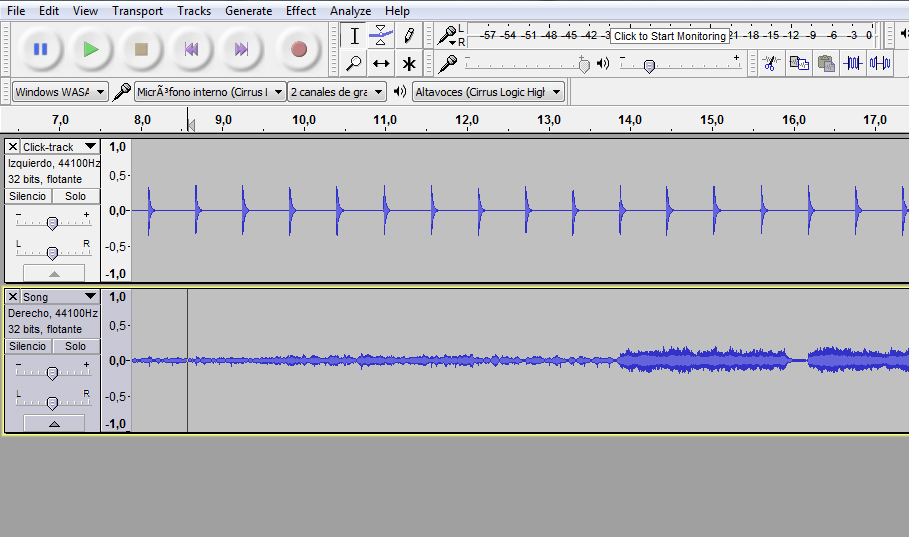Image resolution: width=909 pixels, height=537 pixels.
Task: Select the Selection (I-beam) tool
Action: point(354,36)
